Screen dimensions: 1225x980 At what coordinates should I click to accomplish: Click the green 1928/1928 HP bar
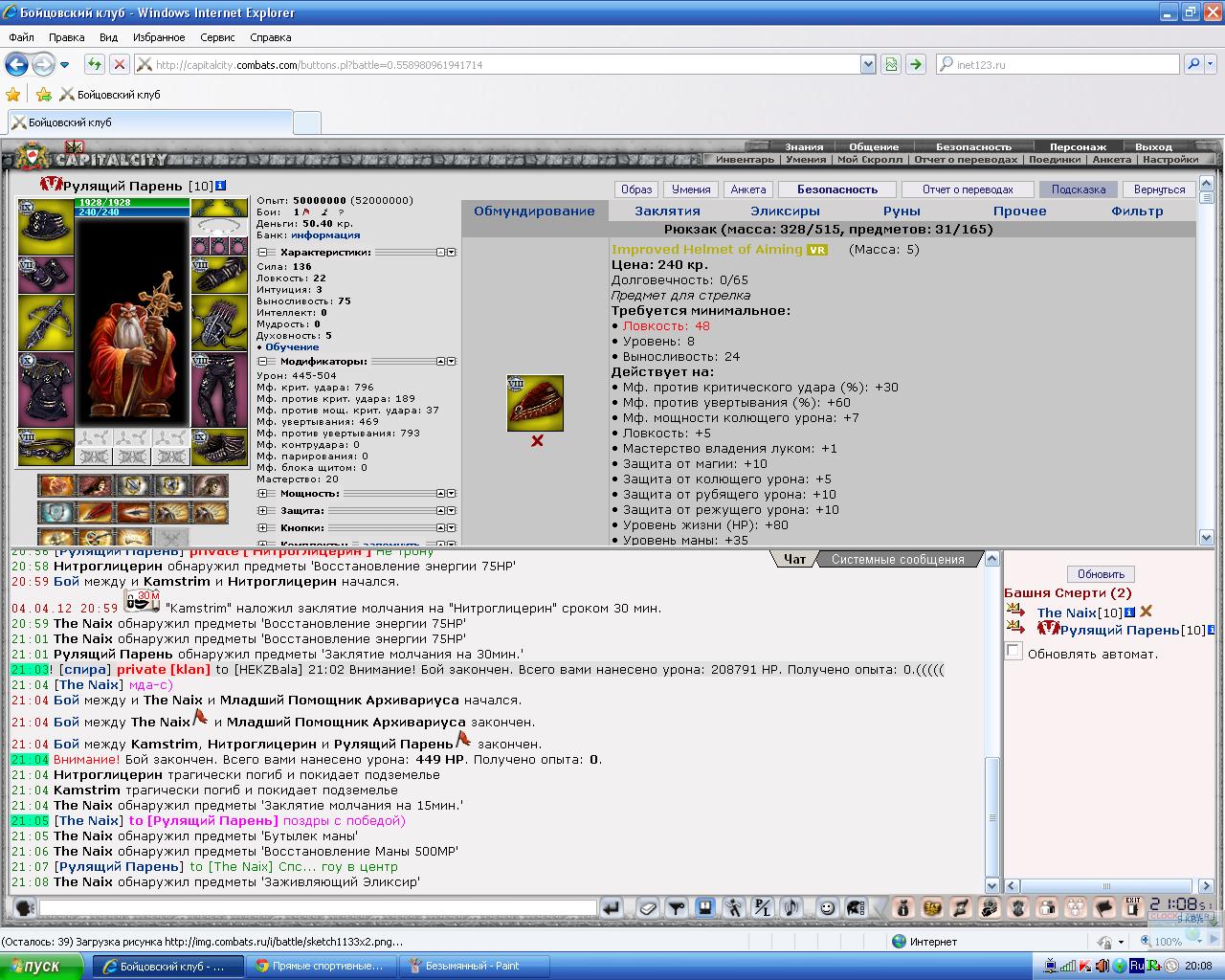[x=132, y=203]
